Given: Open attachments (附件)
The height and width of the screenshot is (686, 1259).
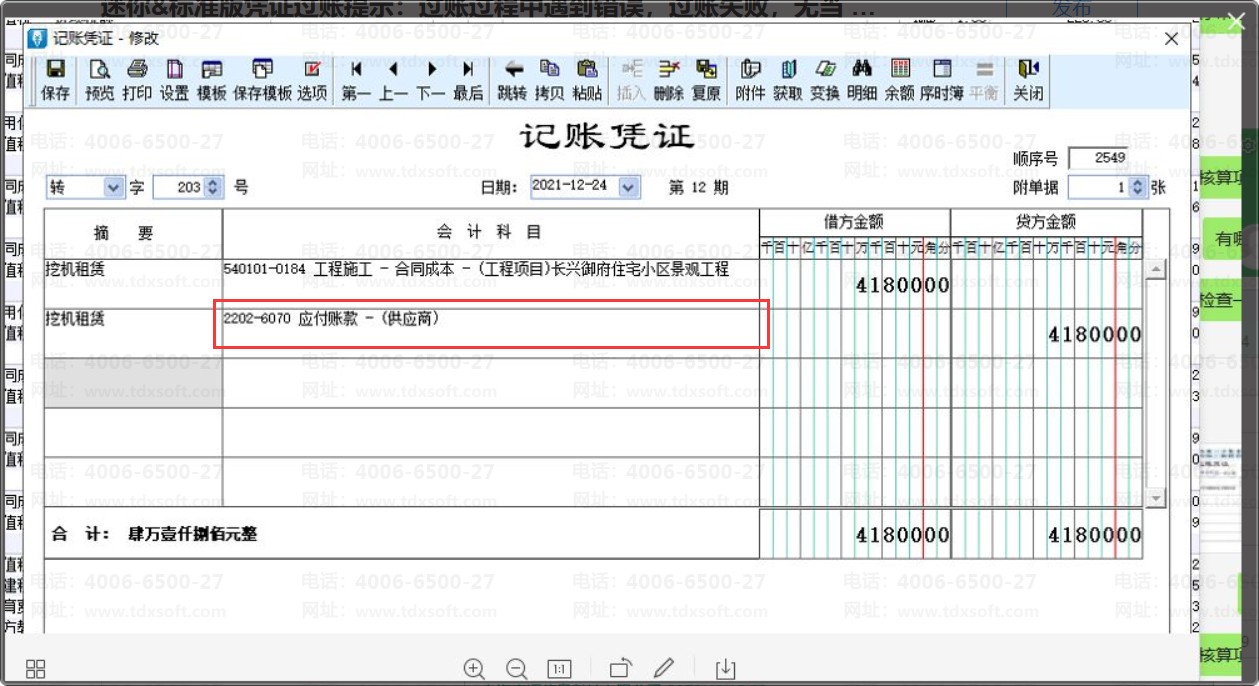Looking at the screenshot, I should coord(750,80).
